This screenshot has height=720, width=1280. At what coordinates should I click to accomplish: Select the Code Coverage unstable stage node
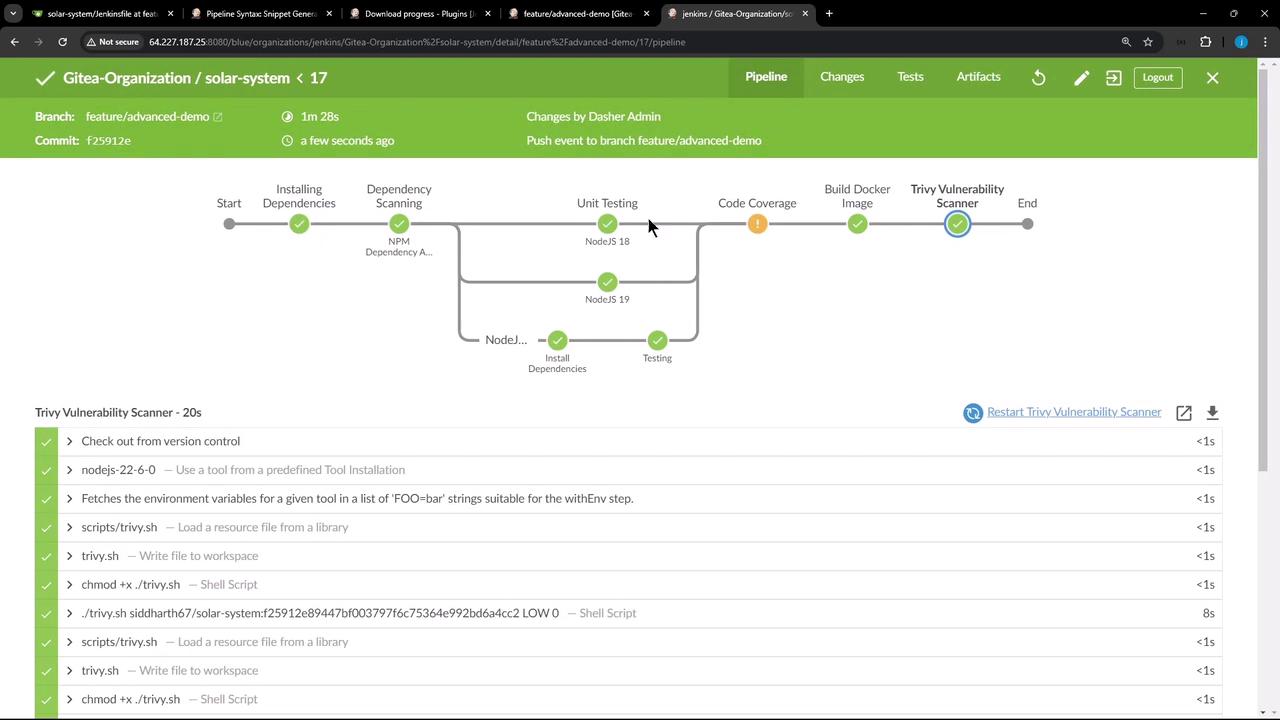757,224
